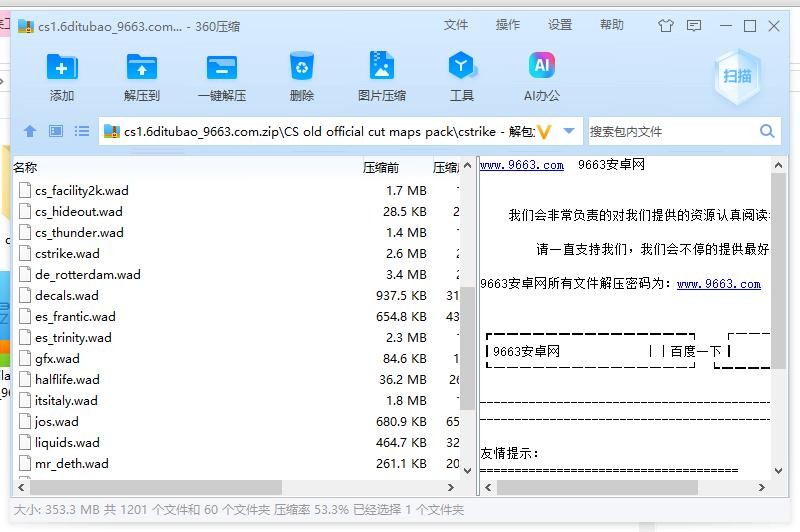Click the preview pane up scroll arrow
Image resolution: width=800 pixels, height=532 pixels.
pos(778,165)
